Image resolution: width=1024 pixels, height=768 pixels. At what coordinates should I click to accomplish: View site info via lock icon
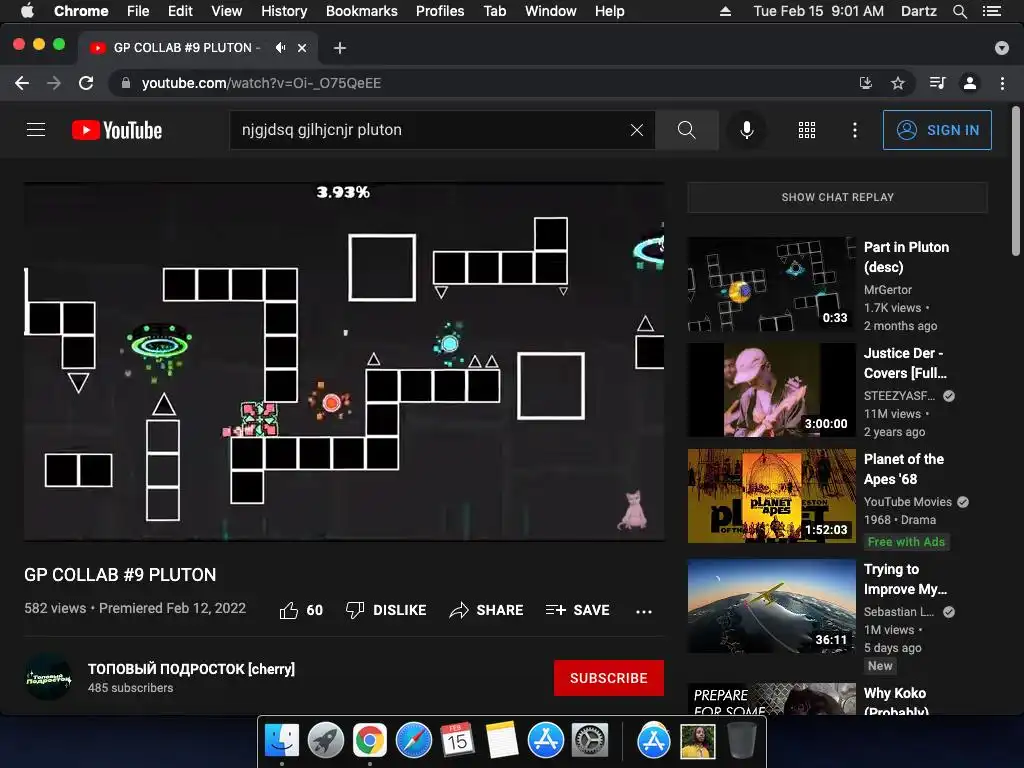[x=126, y=83]
